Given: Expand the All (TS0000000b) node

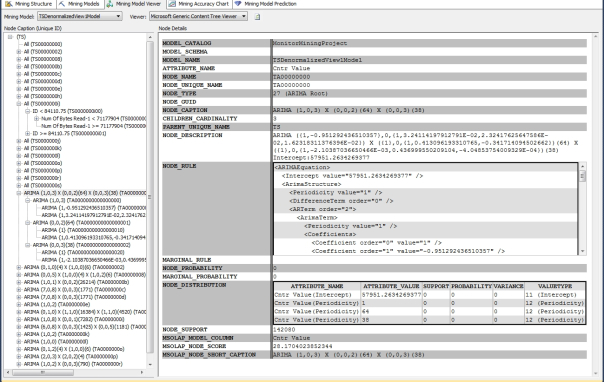Looking at the screenshot, I should pyautogui.click(x=18, y=67).
